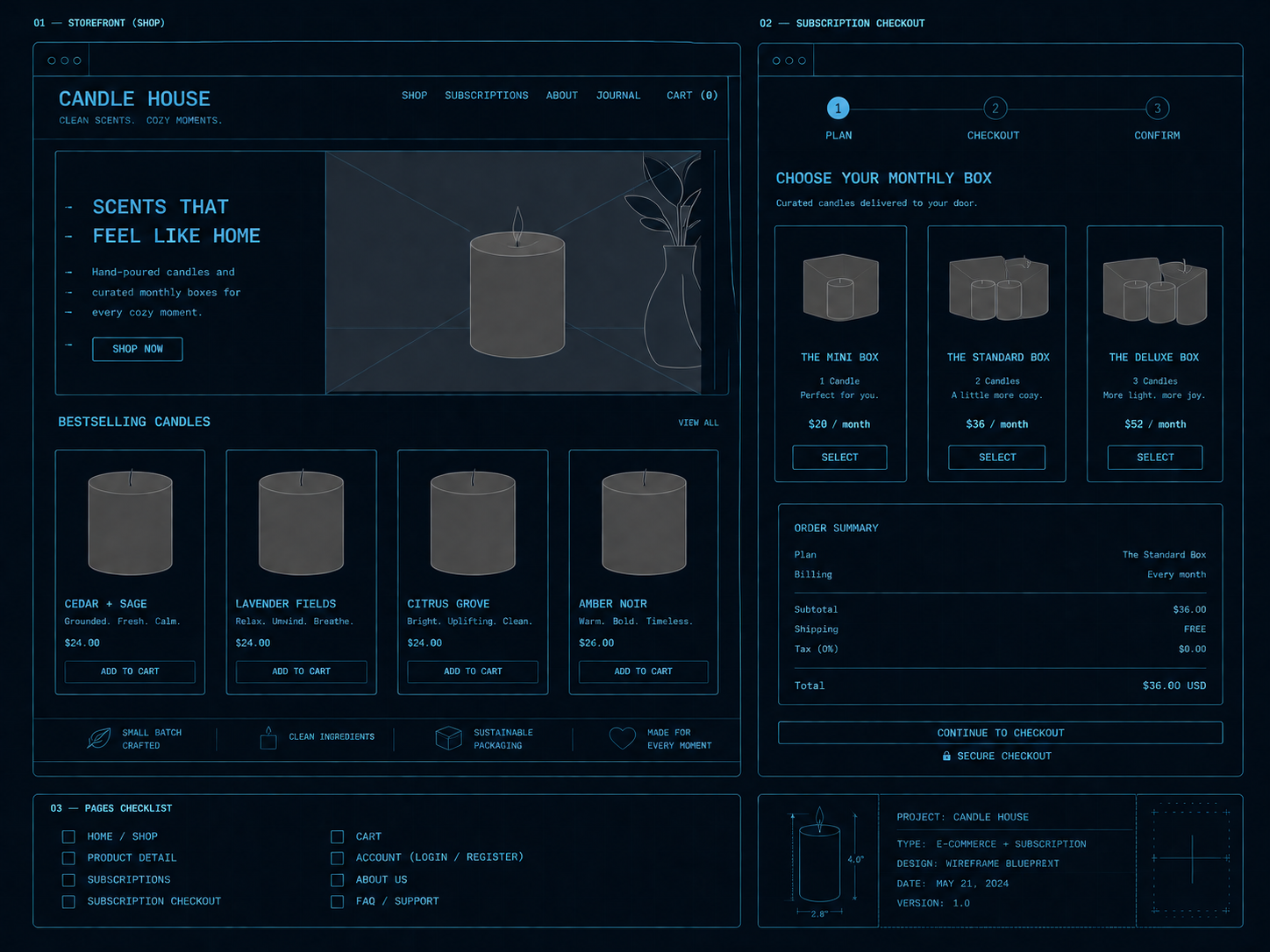Click the Secure Checkout label

click(1004, 756)
